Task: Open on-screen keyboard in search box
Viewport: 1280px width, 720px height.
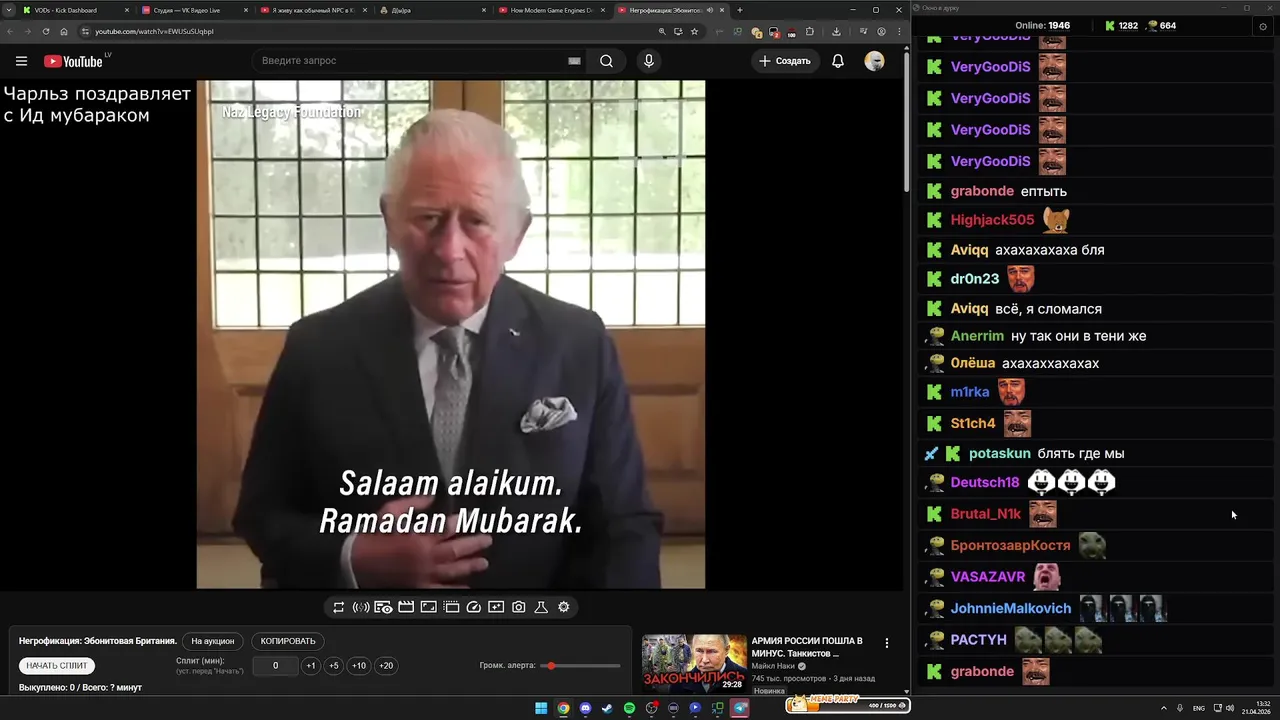Action: tap(574, 61)
